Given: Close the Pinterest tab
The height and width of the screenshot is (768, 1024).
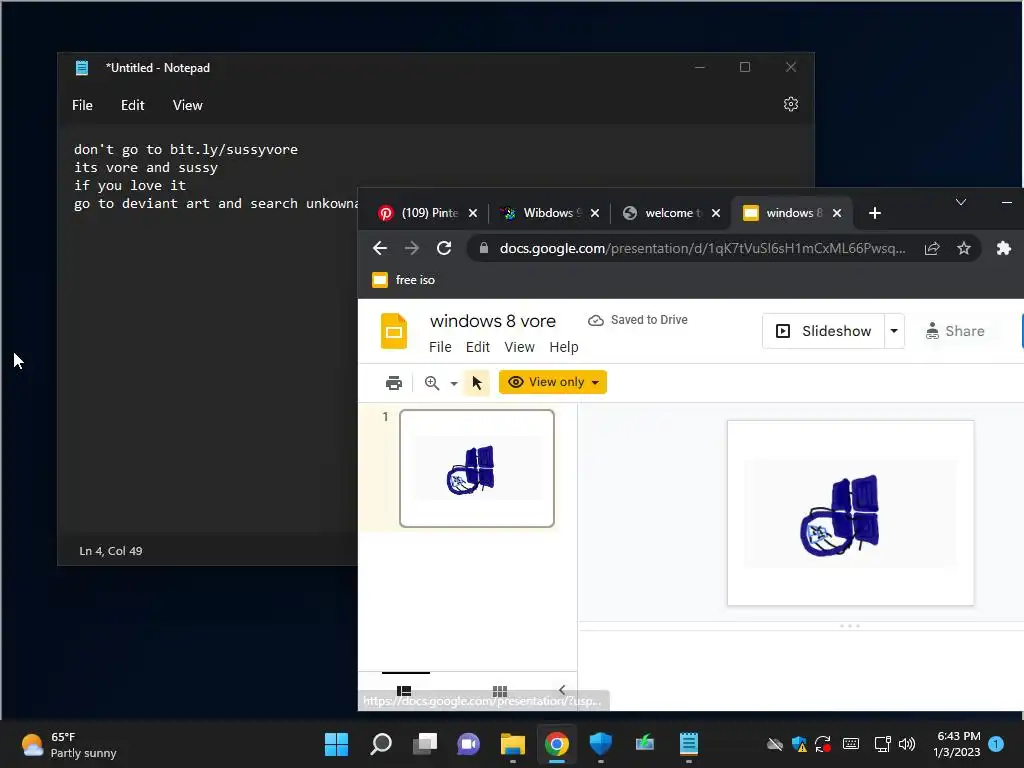Looking at the screenshot, I should point(473,213).
